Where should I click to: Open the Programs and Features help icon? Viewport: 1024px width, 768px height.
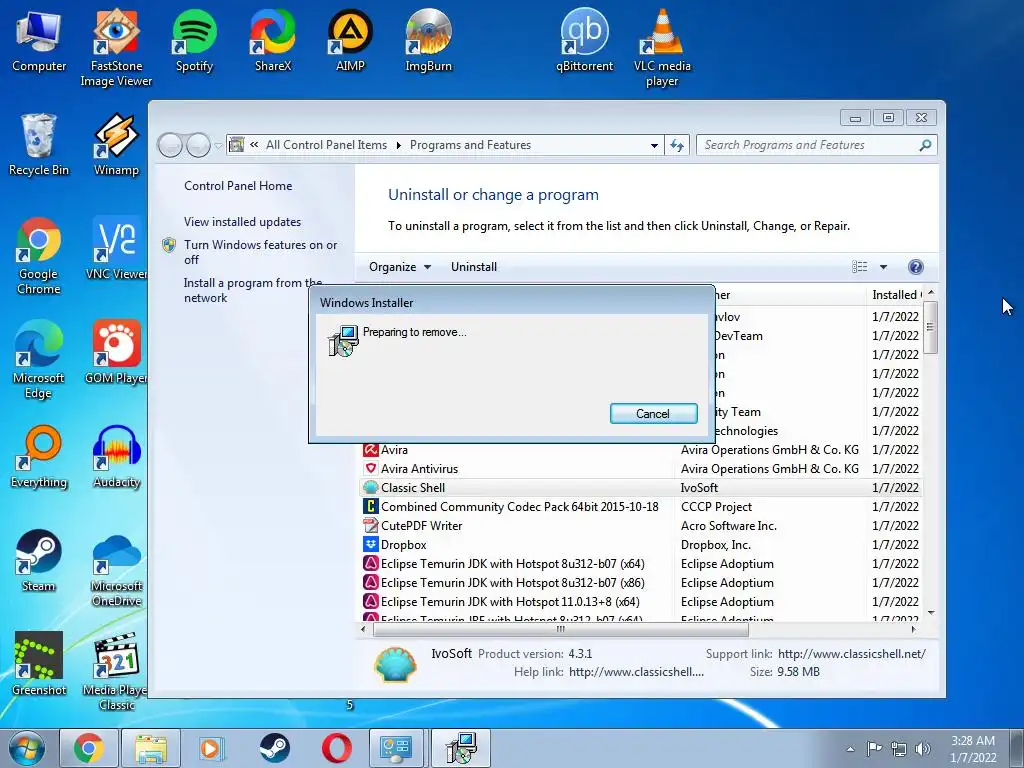pyautogui.click(x=916, y=266)
